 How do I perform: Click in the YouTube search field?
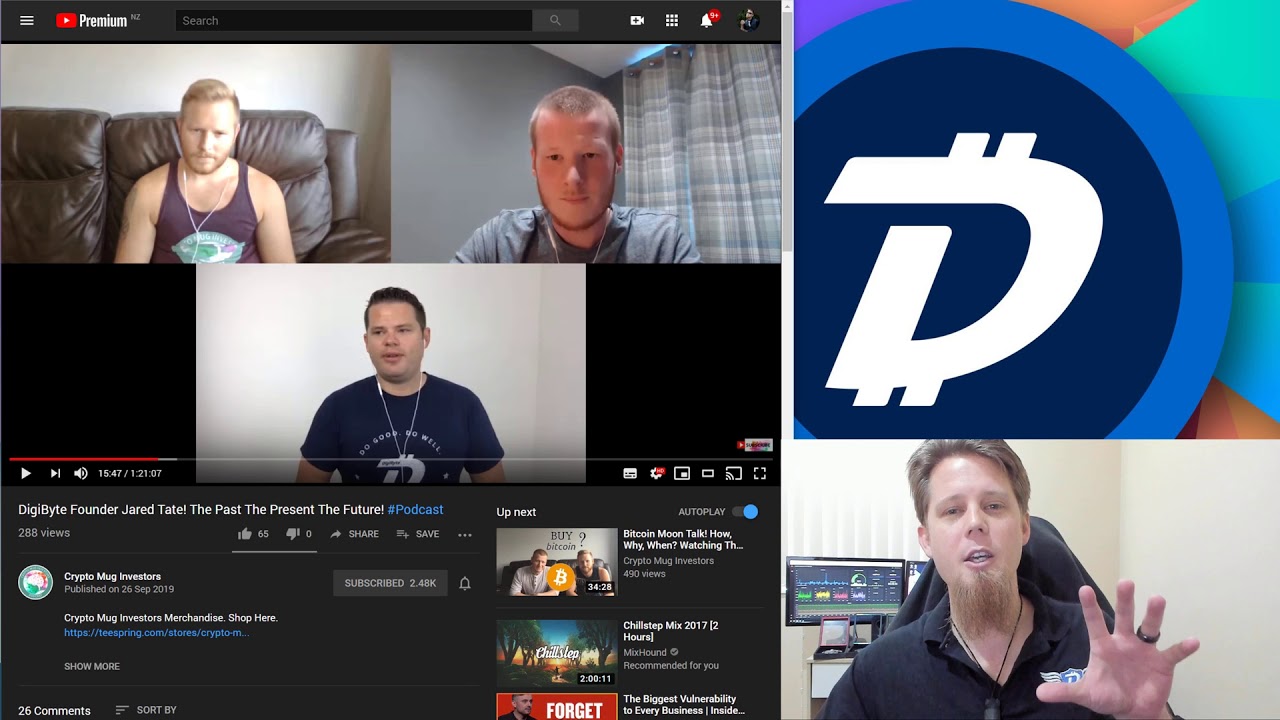[x=354, y=20]
